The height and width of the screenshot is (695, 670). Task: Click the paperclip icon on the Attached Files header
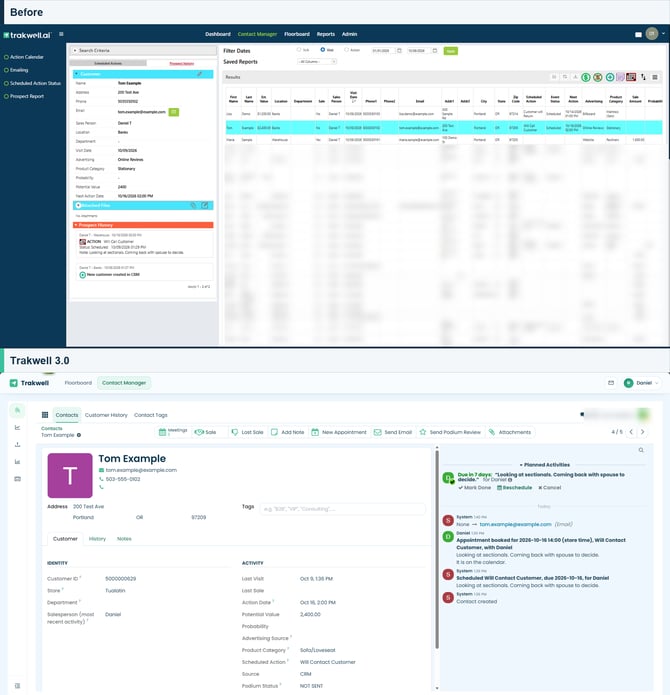tap(193, 205)
